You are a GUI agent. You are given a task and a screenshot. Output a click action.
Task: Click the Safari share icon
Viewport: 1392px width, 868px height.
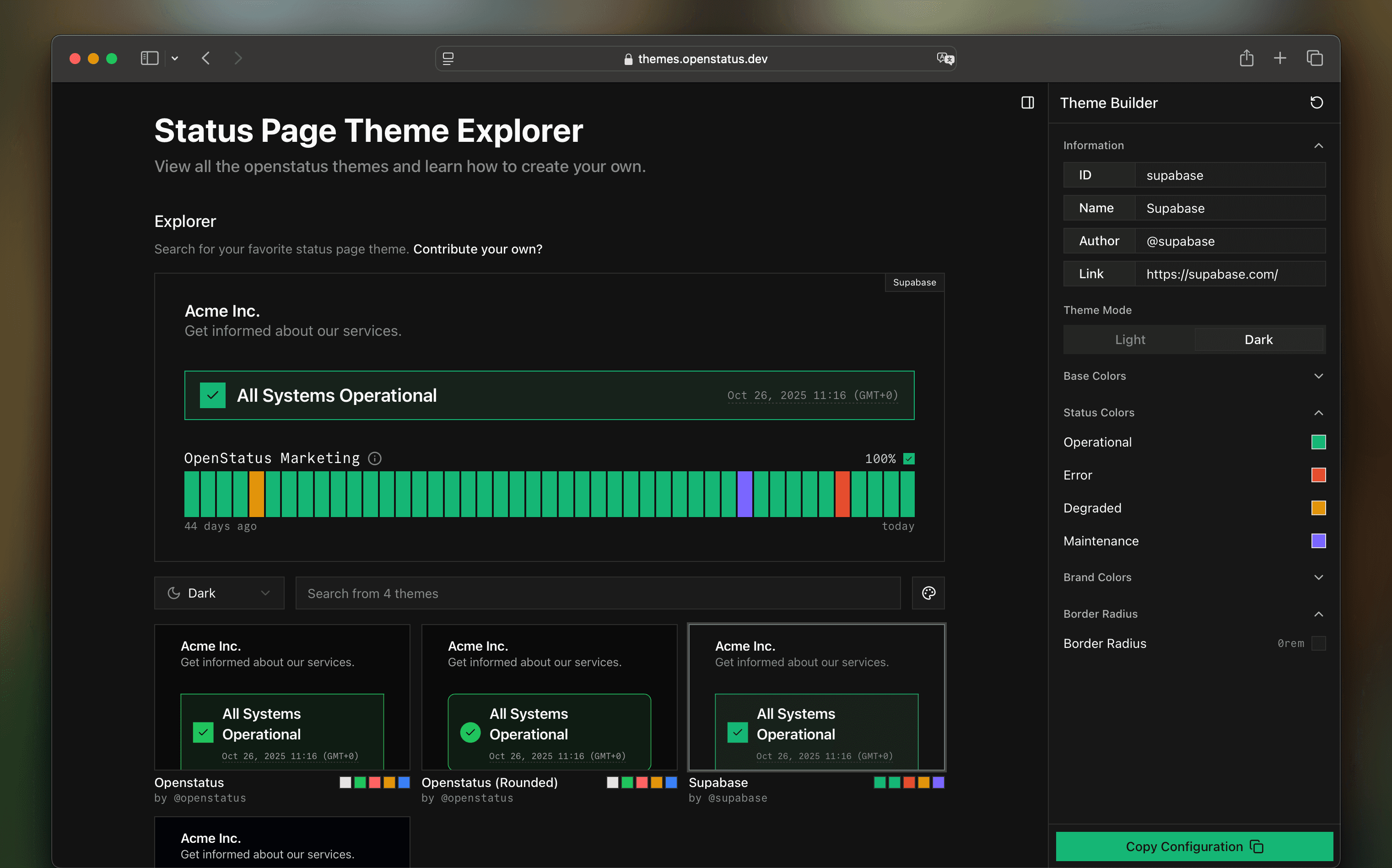point(1246,59)
